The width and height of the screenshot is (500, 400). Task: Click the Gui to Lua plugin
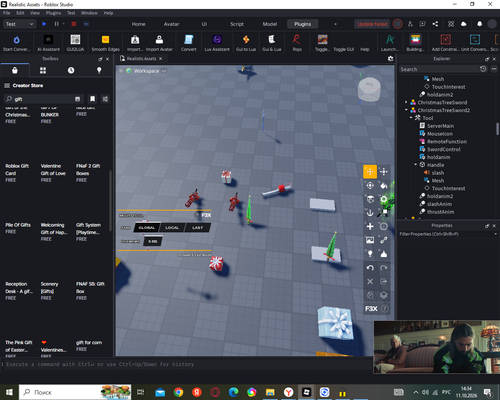(x=246, y=43)
